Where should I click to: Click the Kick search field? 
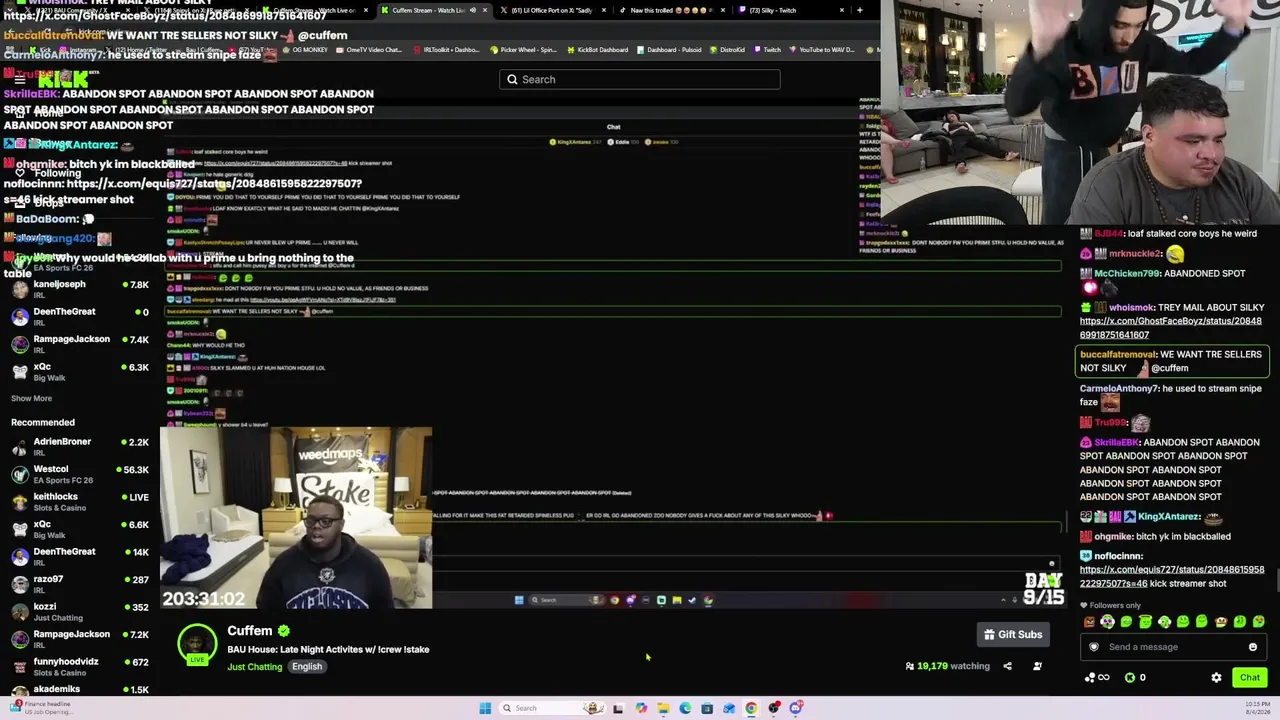[x=640, y=79]
